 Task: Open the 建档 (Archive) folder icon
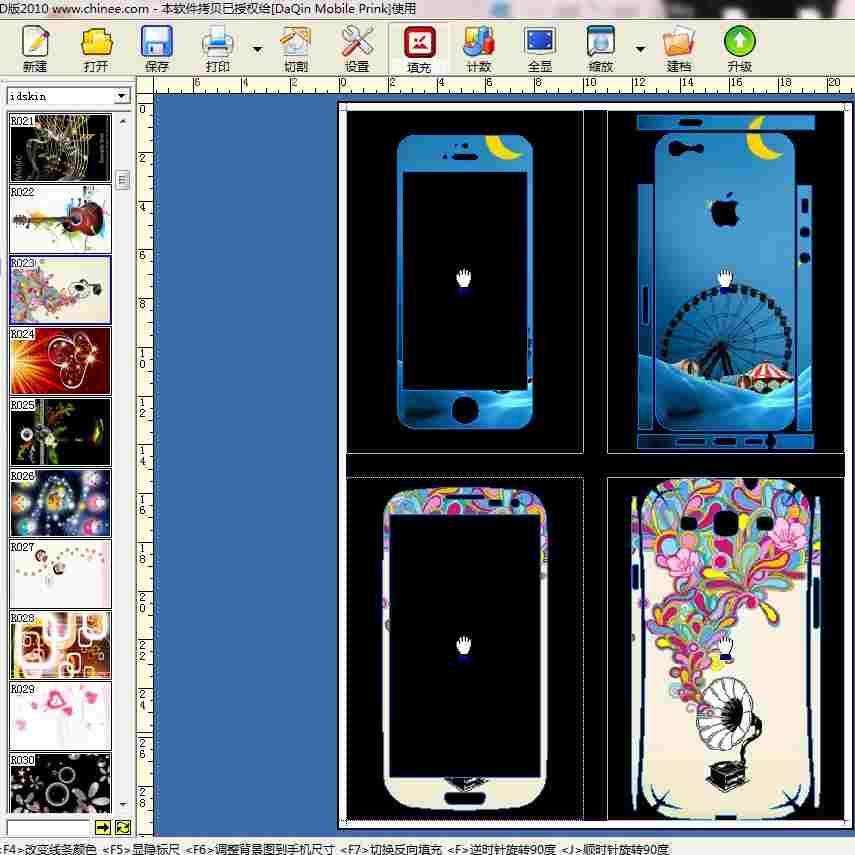[678, 48]
